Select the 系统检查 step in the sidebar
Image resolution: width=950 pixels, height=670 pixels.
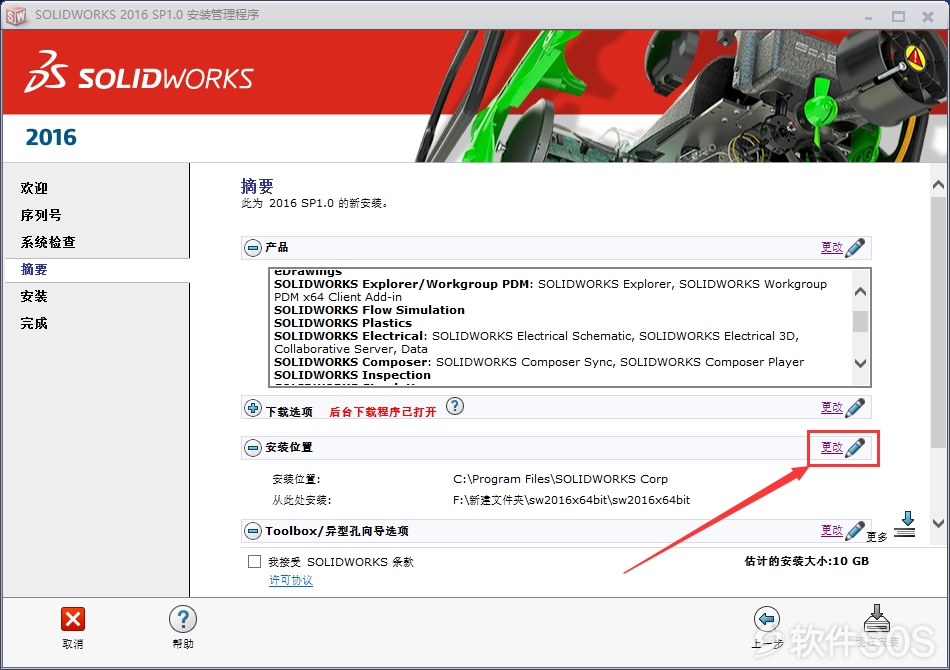(48, 242)
